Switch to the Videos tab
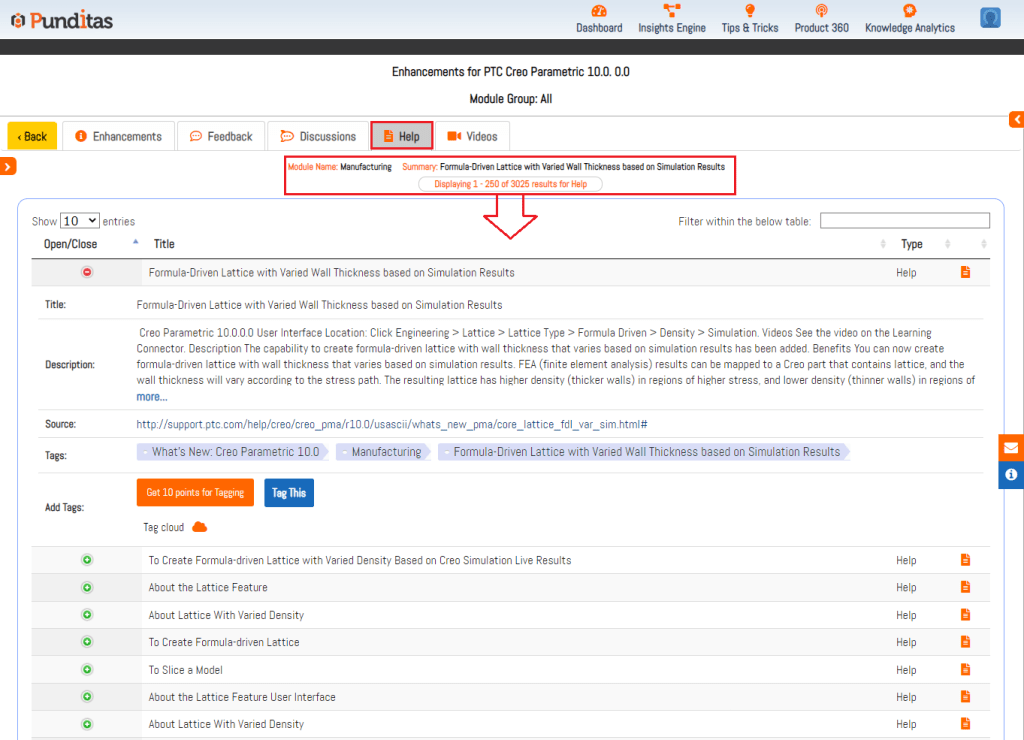The image size is (1024, 740). (x=472, y=136)
